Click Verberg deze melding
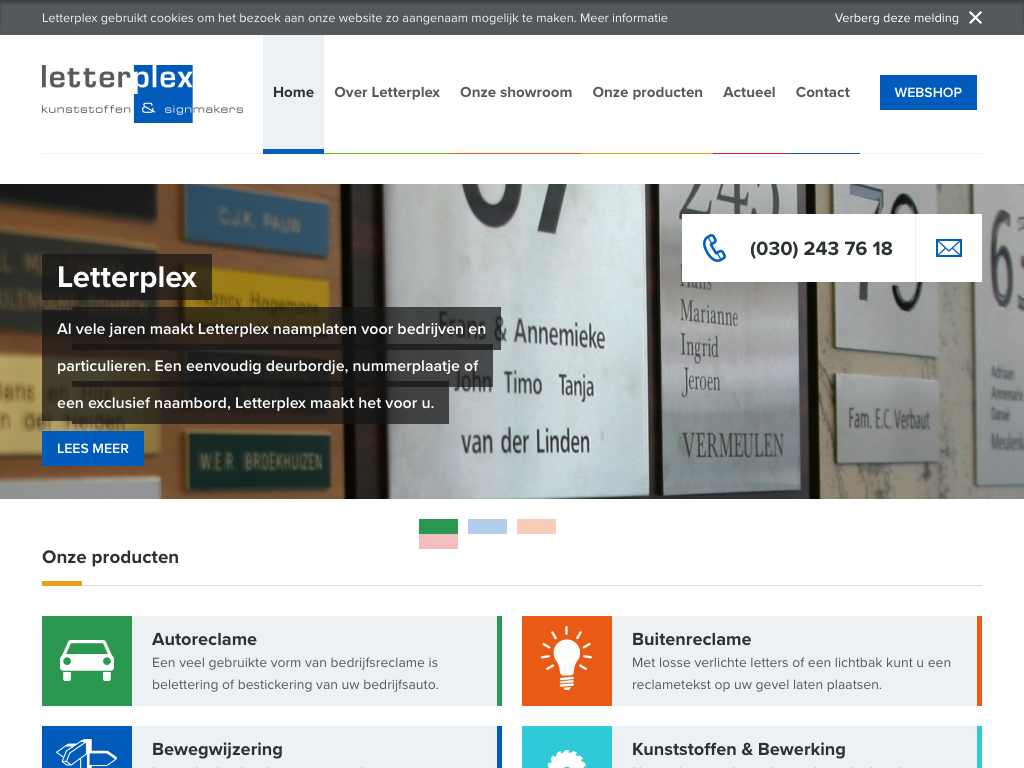This screenshot has width=1024, height=768. (x=896, y=18)
